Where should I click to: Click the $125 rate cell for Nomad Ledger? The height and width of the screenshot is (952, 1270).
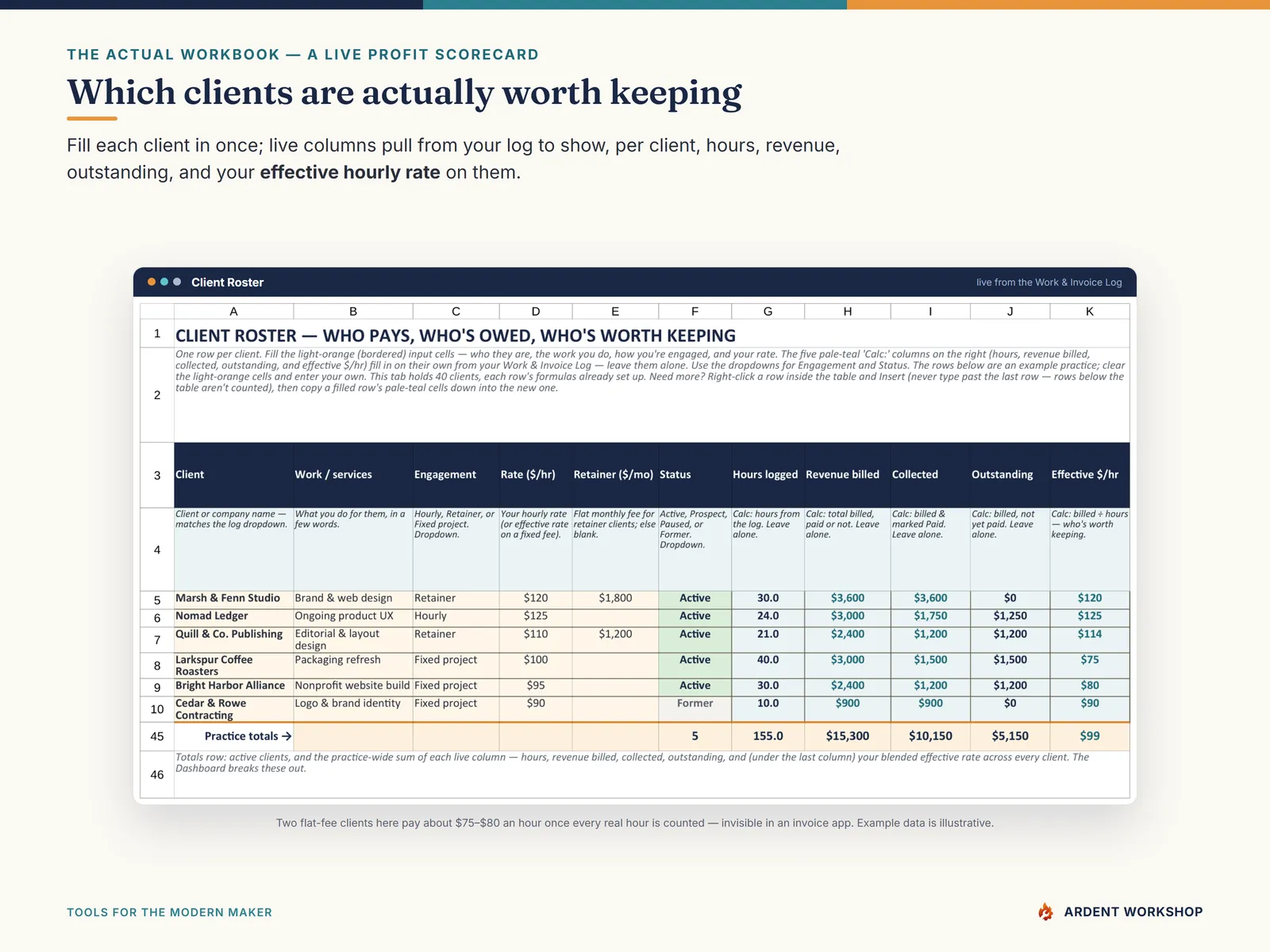click(x=536, y=616)
